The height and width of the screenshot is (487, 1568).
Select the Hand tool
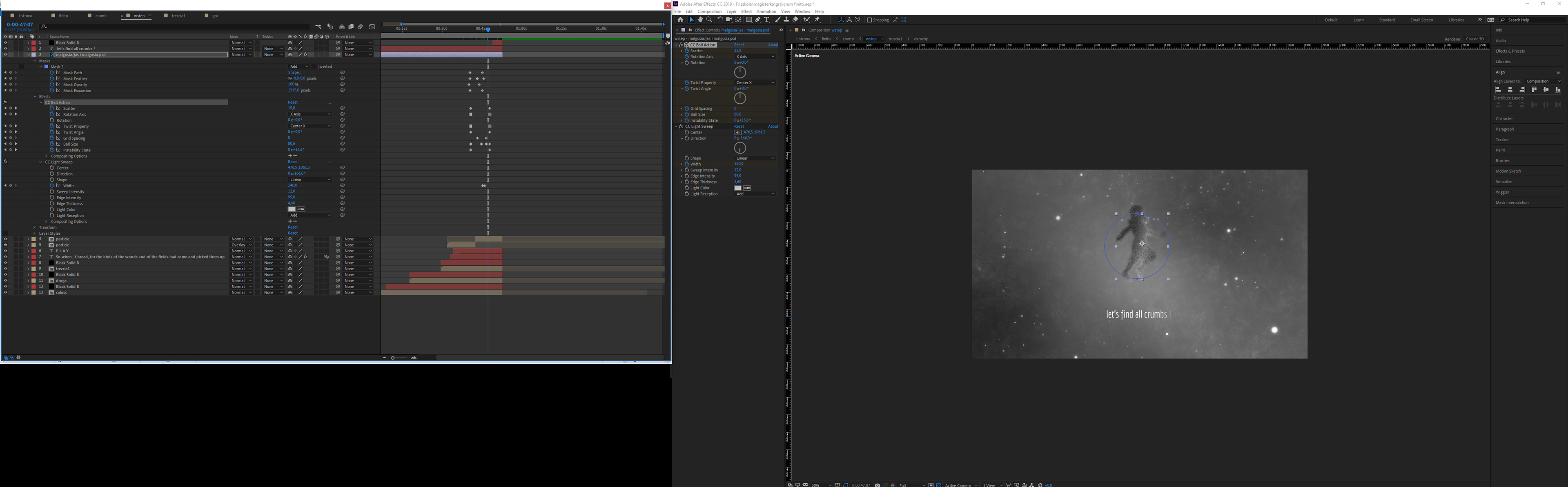[x=701, y=20]
